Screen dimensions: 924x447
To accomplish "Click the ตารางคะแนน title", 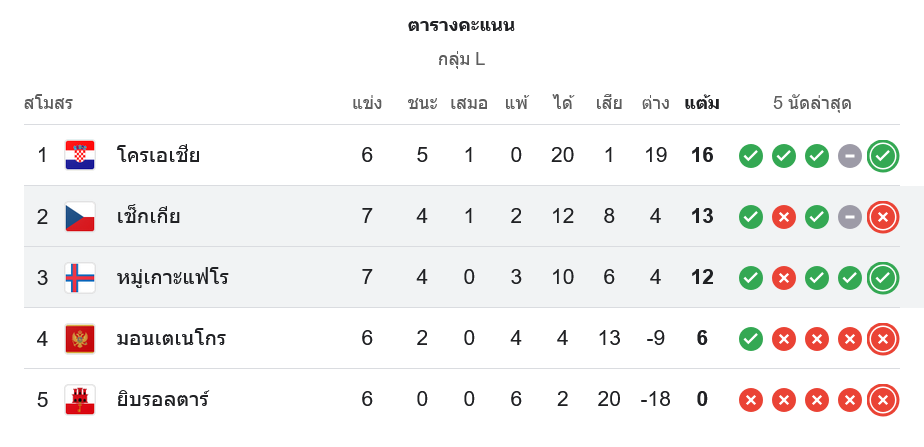I will tap(462, 26).
